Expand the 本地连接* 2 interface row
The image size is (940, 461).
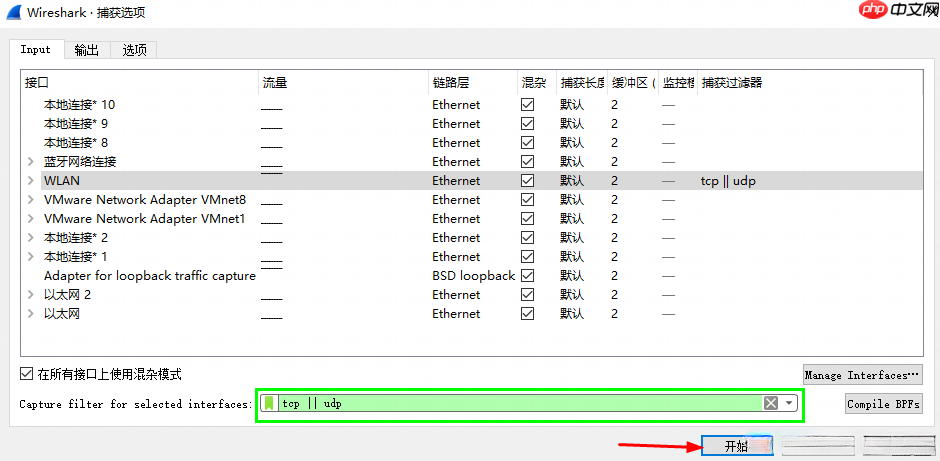click(31, 238)
